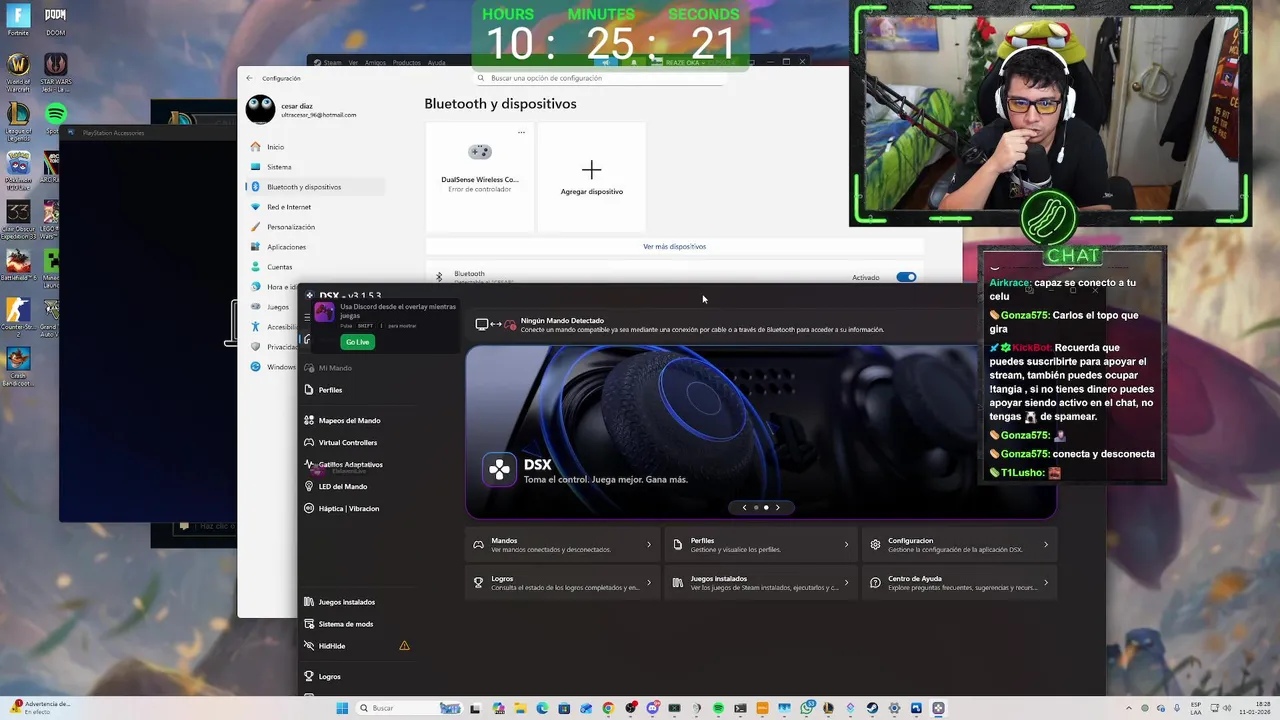
Task: Click the taskbar Buscar search box
Action: (408, 708)
